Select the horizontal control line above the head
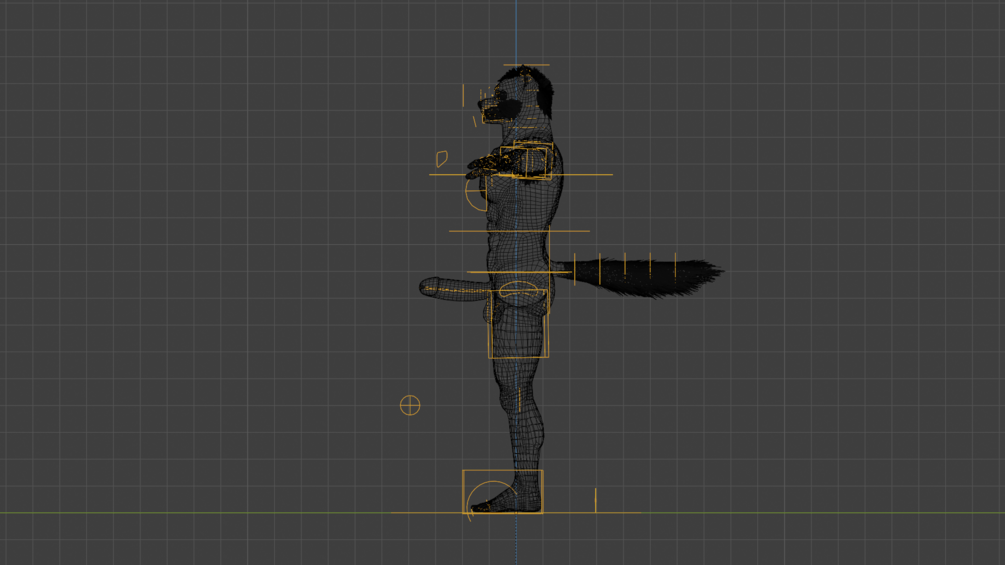The height and width of the screenshot is (565, 1005). 526,65
